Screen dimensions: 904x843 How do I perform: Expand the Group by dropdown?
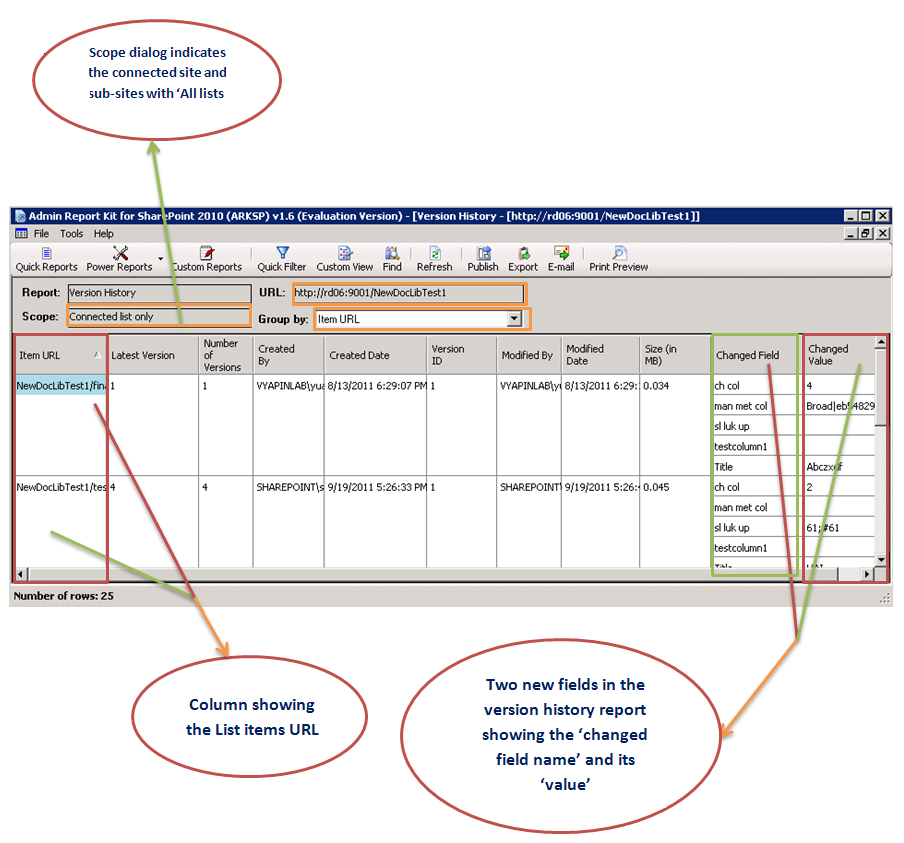(514, 319)
